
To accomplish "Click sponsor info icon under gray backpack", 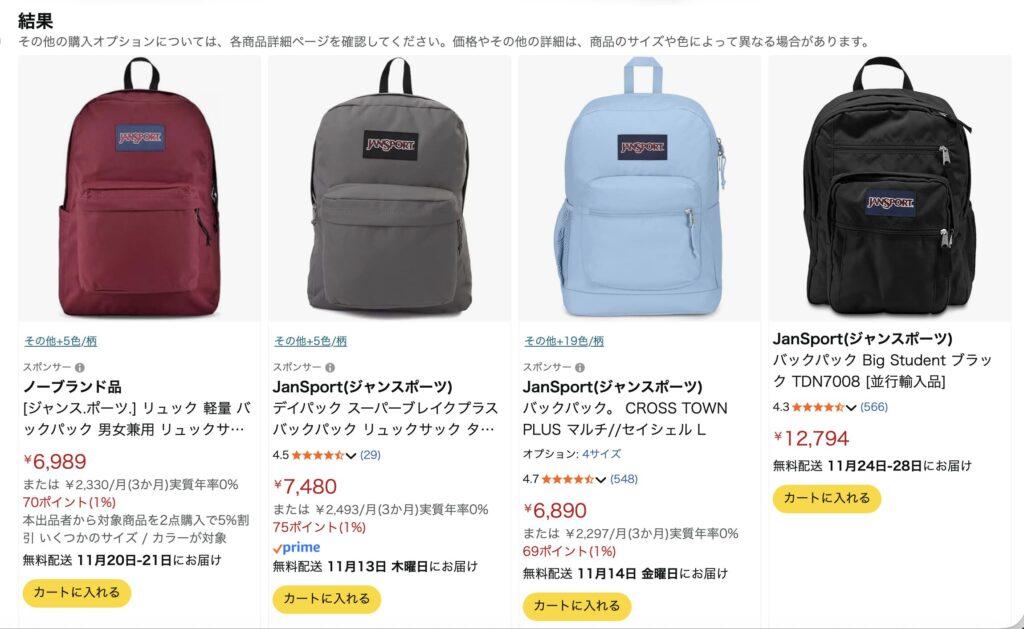I will (330, 368).
